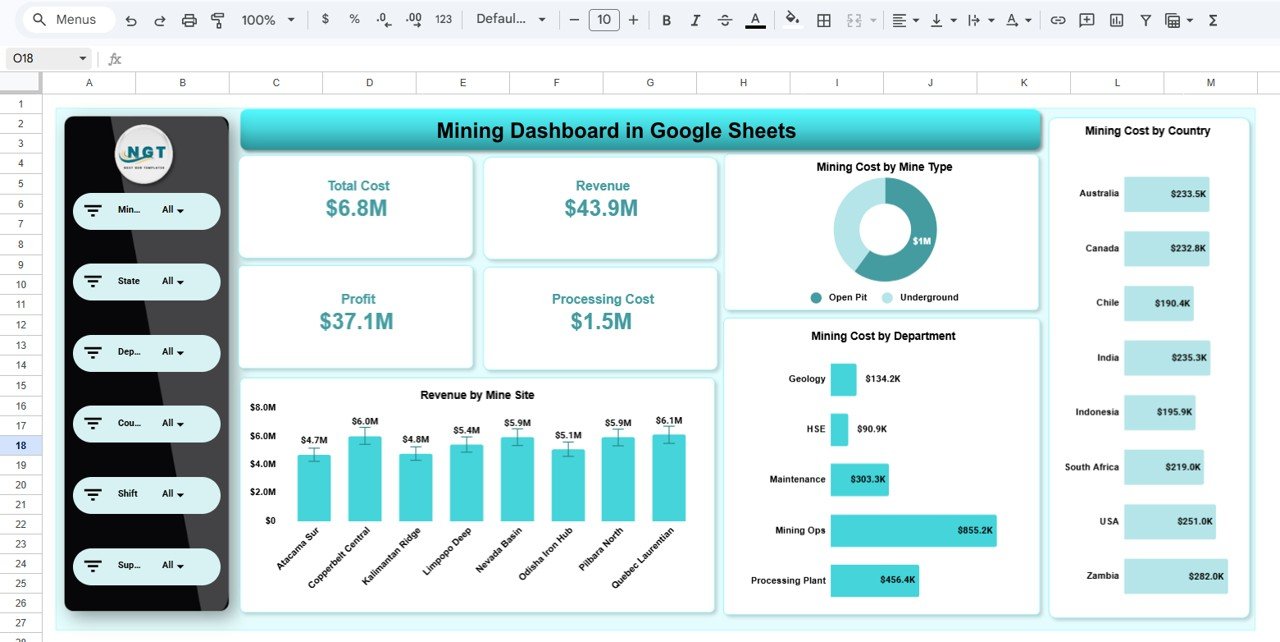Open the borders tool
The image size is (1280, 642).
click(823, 19)
